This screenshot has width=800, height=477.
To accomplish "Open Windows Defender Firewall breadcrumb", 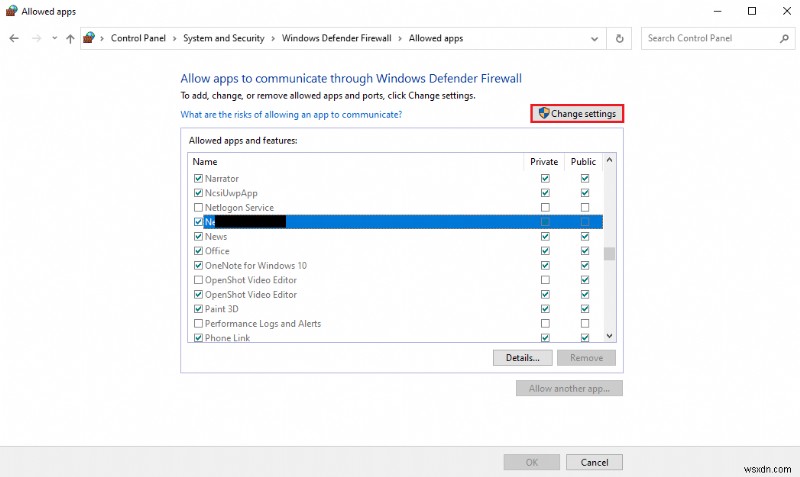I will (336, 38).
